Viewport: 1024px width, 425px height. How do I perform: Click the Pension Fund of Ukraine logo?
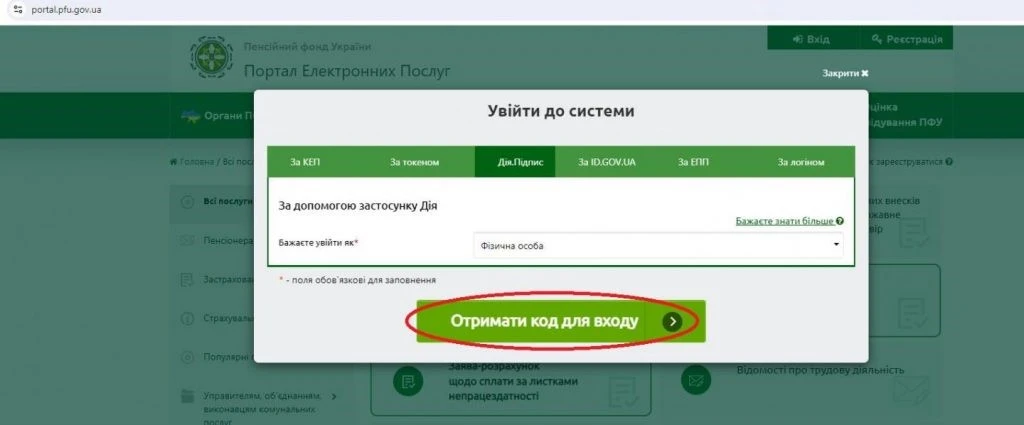[211, 59]
